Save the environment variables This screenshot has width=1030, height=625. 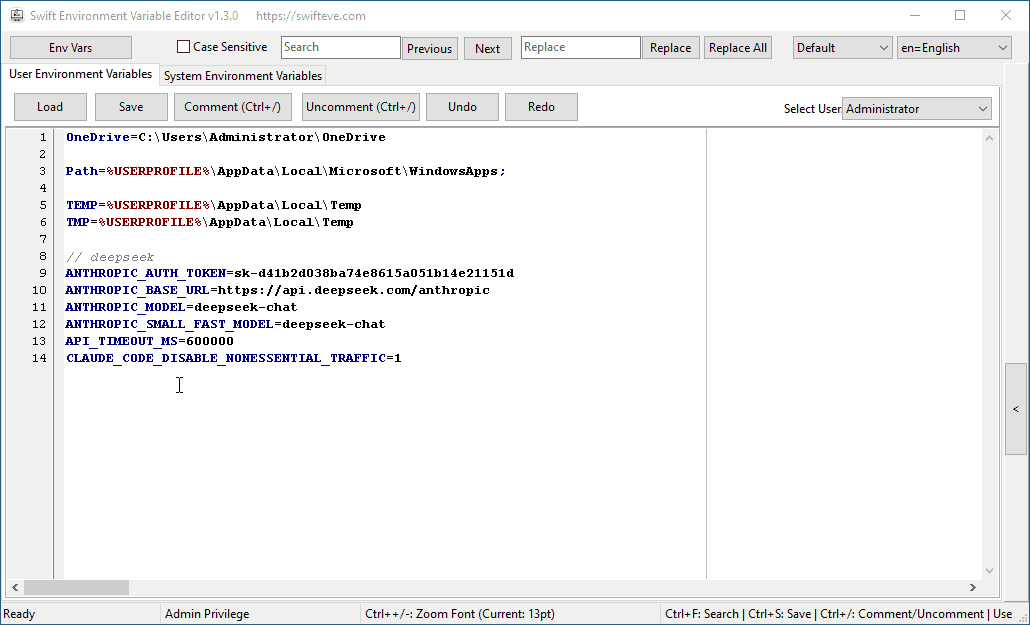130,107
